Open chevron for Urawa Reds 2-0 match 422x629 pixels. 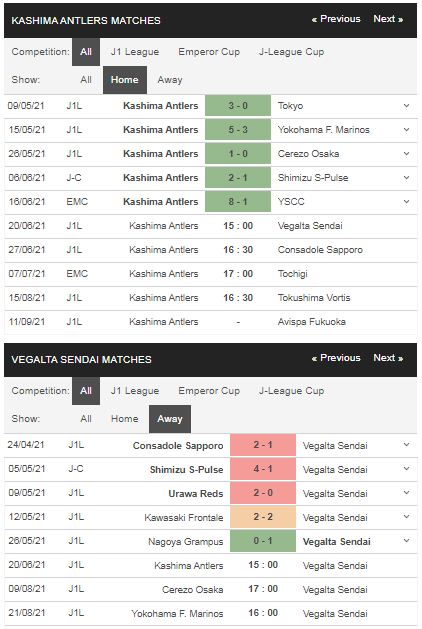[406, 493]
